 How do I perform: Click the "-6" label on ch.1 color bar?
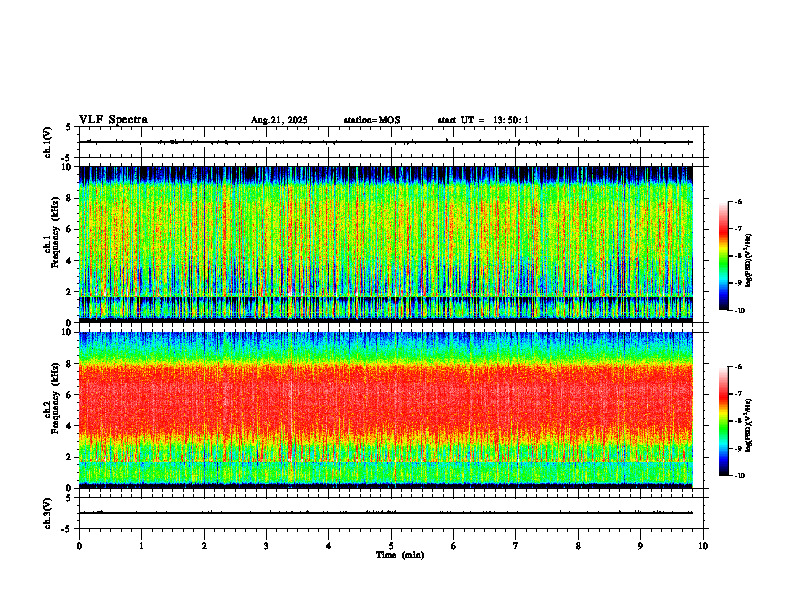(x=738, y=202)
